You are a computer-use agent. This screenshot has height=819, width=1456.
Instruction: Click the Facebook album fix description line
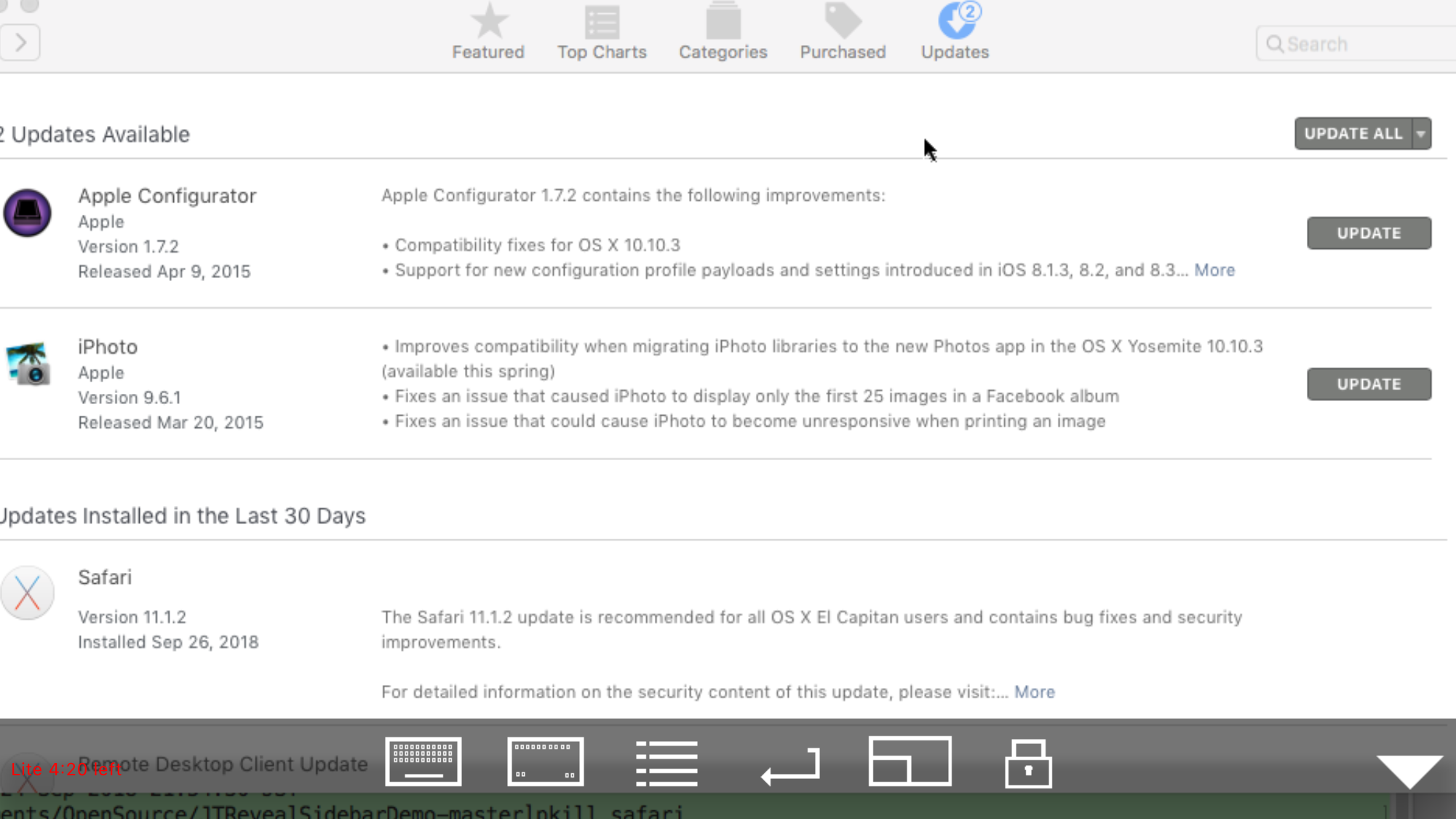[750, 396]
